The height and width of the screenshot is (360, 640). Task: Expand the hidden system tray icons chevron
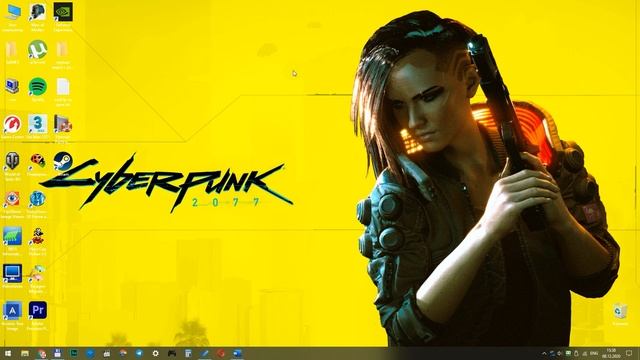[544, 353]
